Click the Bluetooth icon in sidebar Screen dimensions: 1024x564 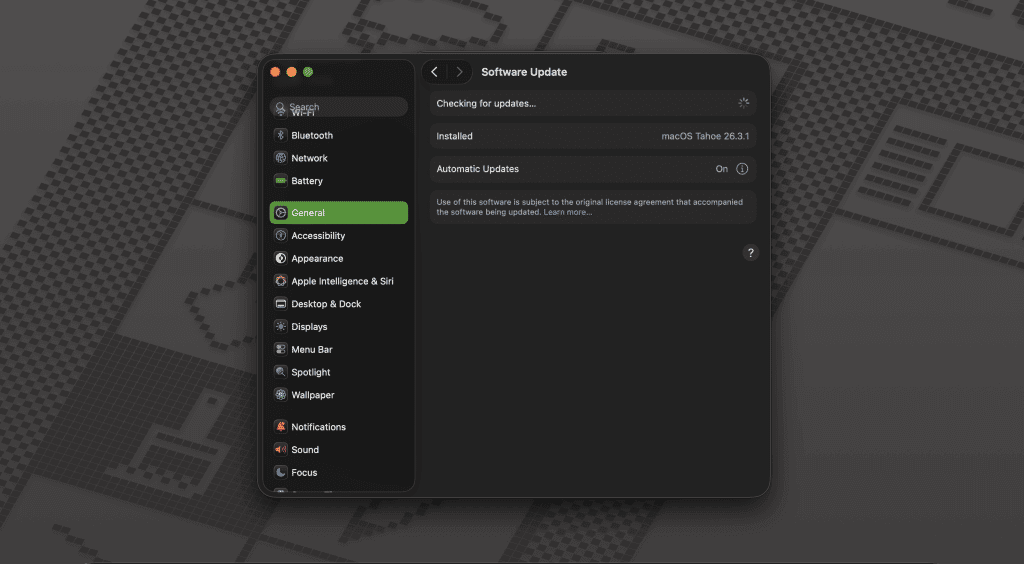[281, 135]
